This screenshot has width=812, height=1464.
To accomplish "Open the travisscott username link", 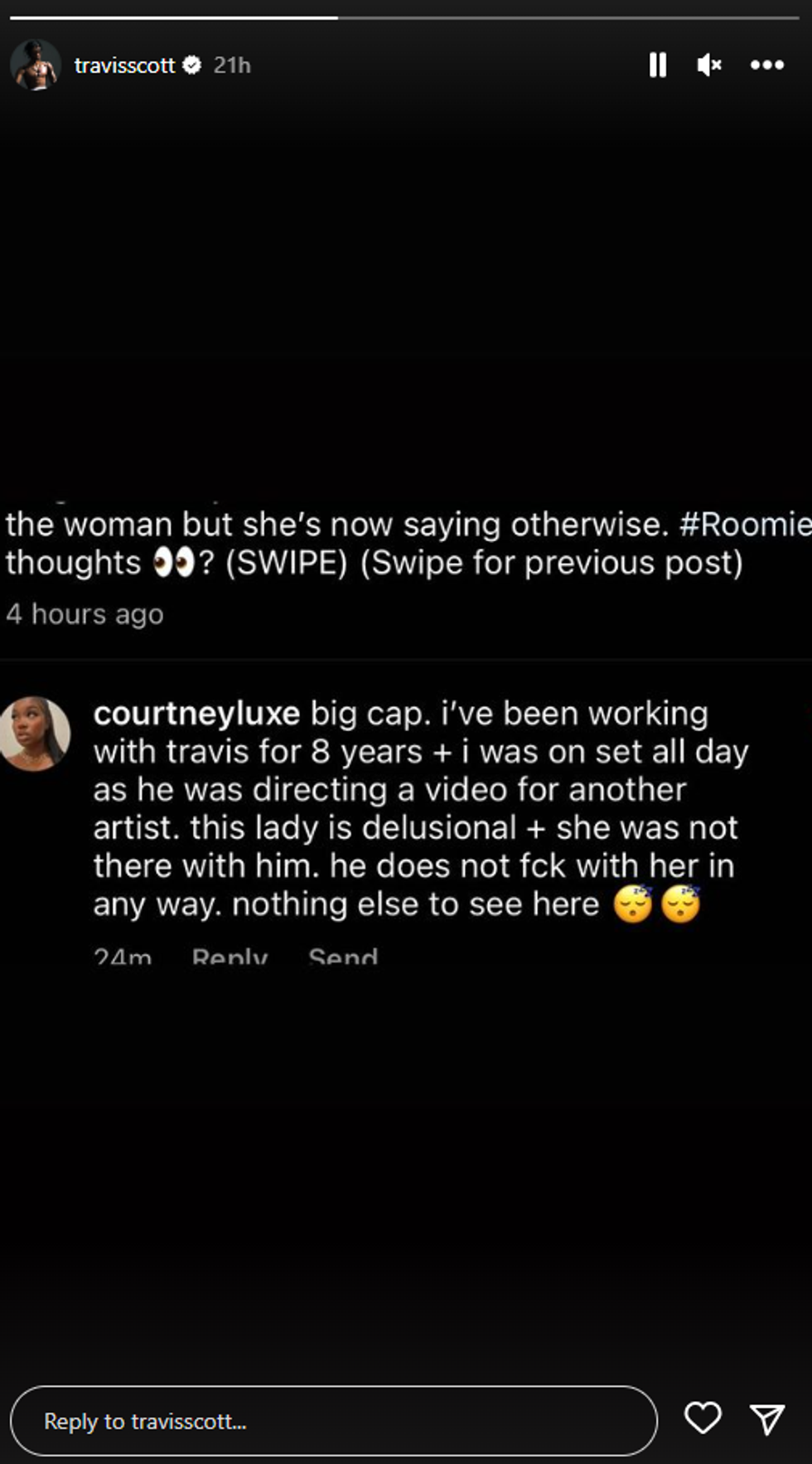I will coord(124,65).
